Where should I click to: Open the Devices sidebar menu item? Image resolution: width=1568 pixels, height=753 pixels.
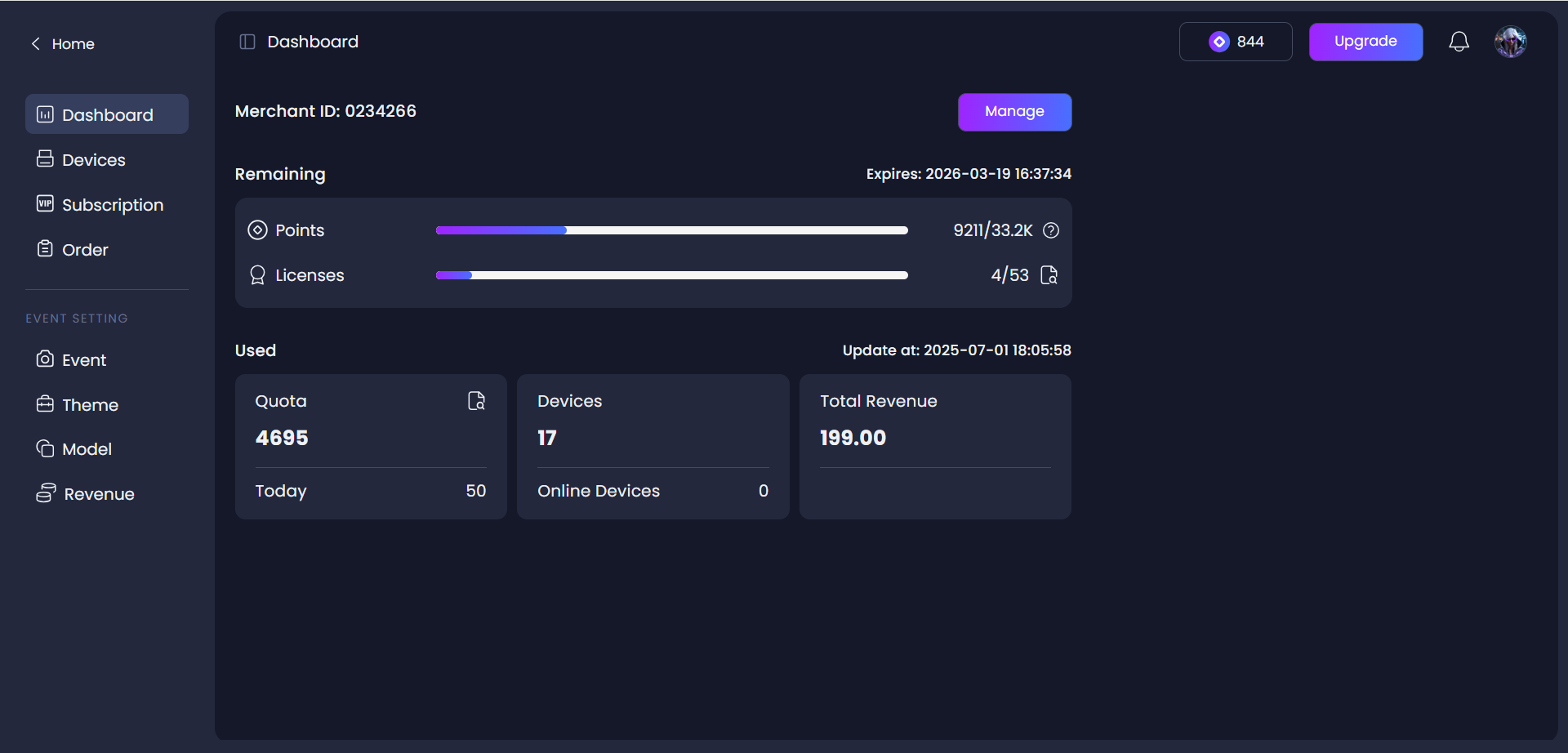click(93, 160)
